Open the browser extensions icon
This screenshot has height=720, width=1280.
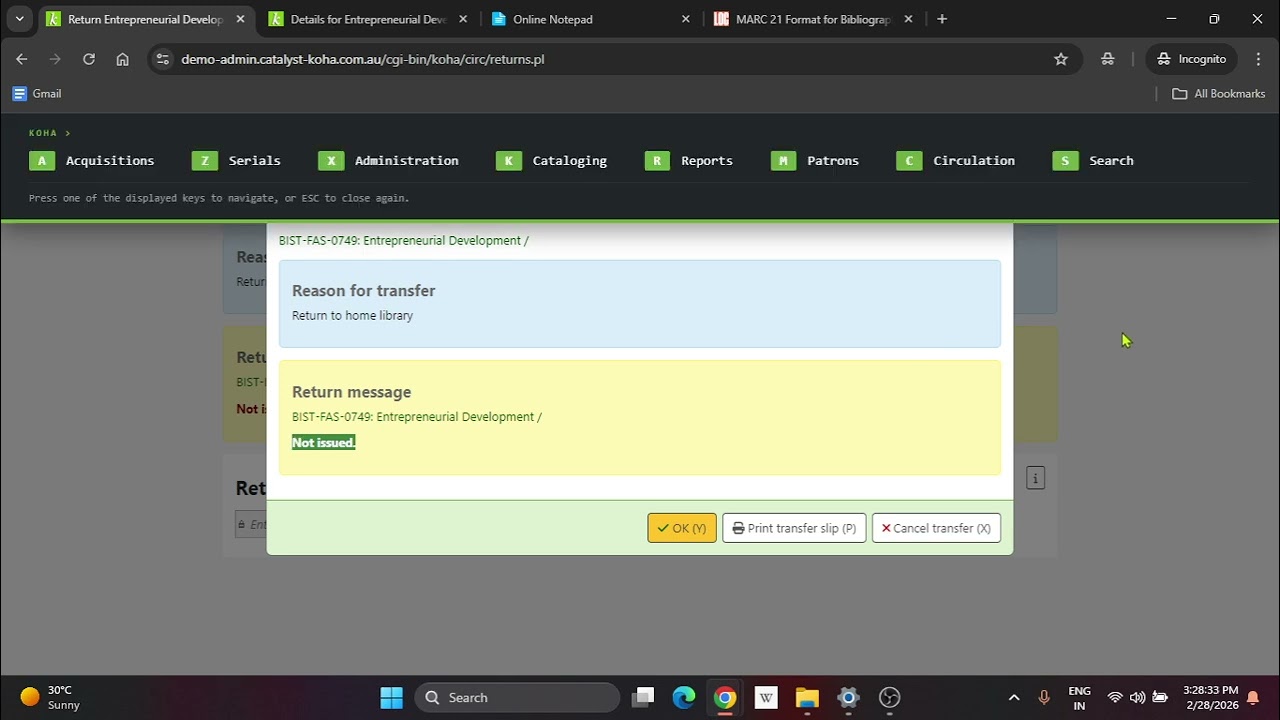[1107, 59]
